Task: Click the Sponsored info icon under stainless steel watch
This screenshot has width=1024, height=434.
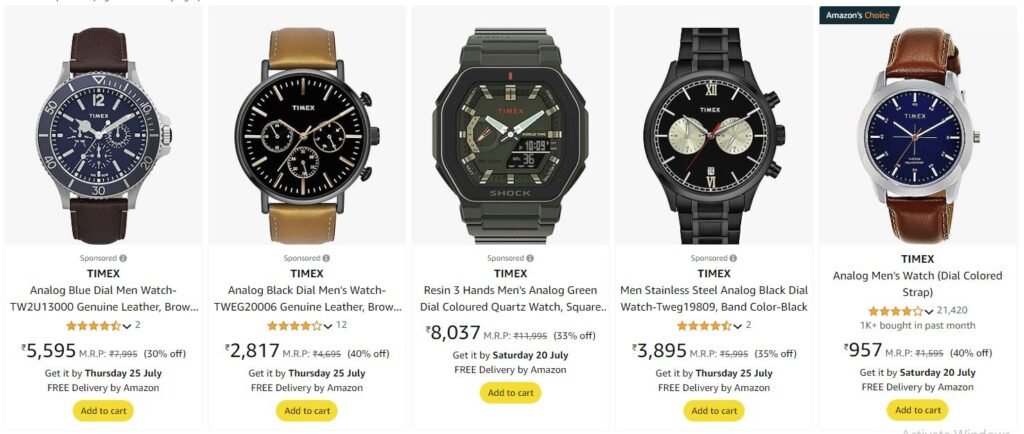Action: tap(733, 258)
